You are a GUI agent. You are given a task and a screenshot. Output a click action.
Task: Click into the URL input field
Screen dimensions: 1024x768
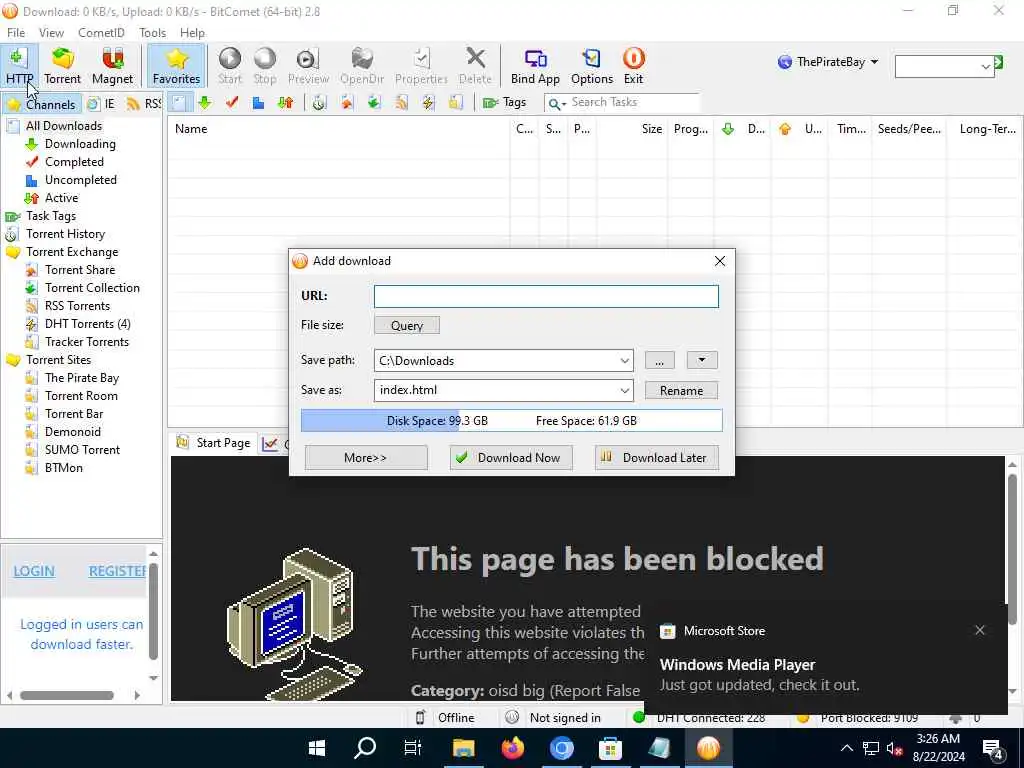[546, 296]
